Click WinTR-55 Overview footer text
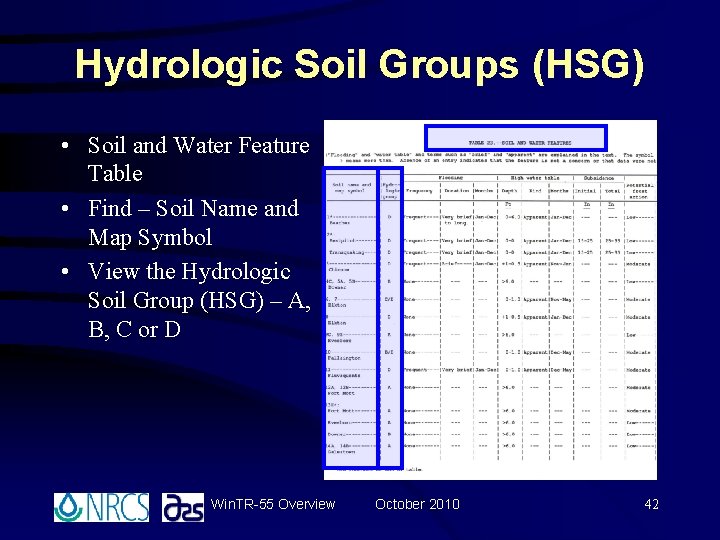720x540 pixels. 273,504
